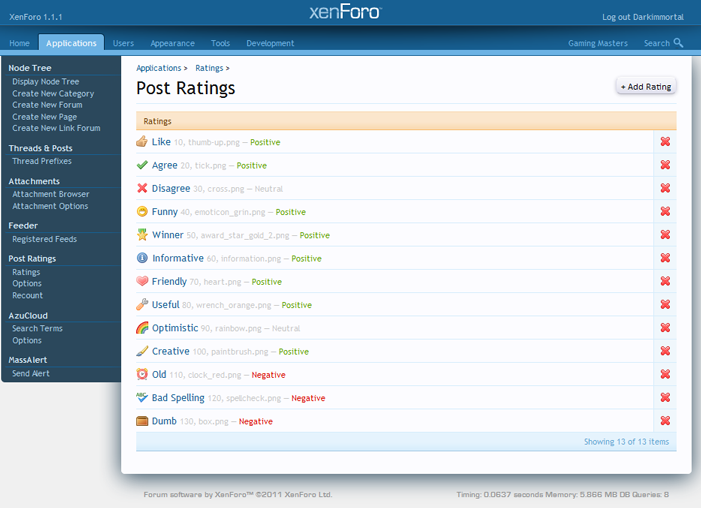Delete the Old rating
This screenshot has height=508, width=701.
[x=665, y=374]
